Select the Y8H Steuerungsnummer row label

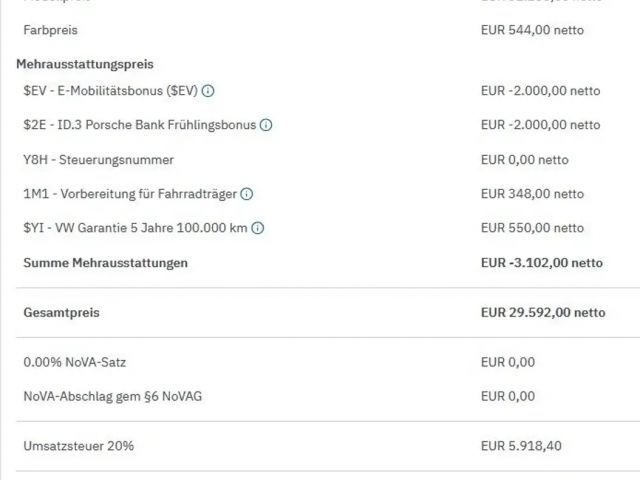point(98,160)
